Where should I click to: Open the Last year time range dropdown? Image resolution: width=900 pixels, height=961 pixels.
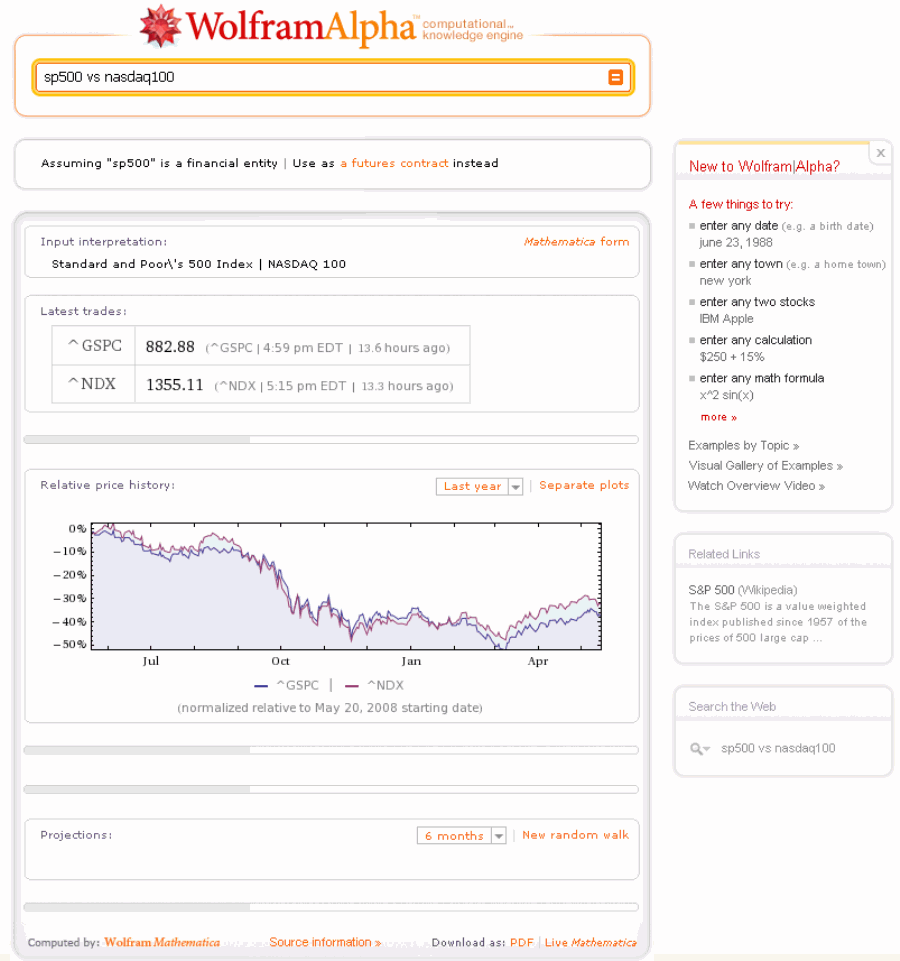click(x=479, y=487)
